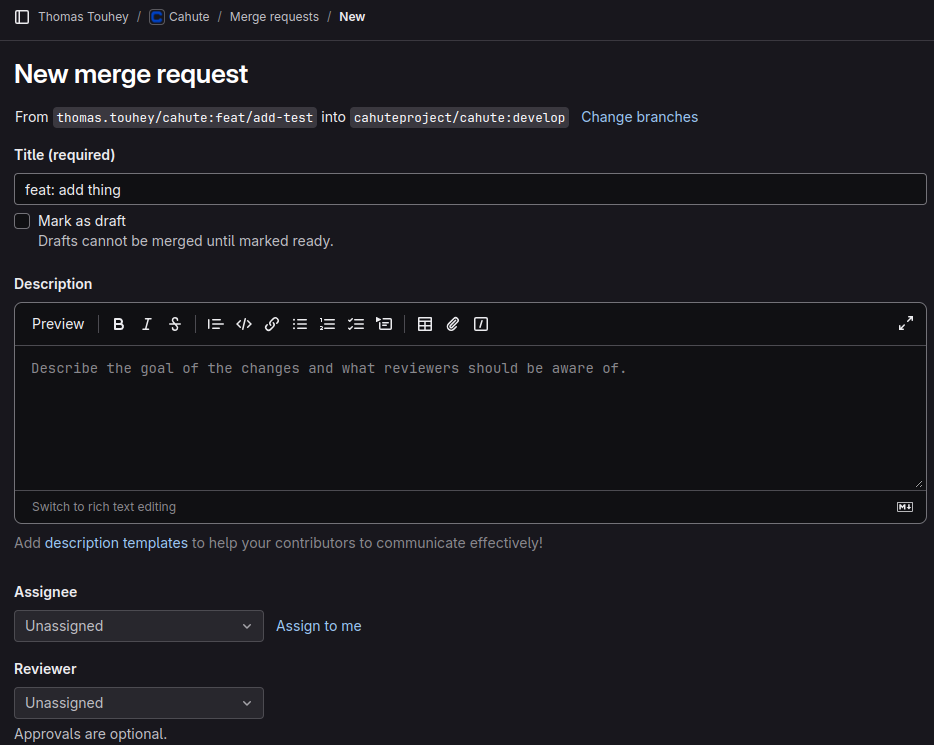Enable the Mark as draft checkbox

[22, 221]
